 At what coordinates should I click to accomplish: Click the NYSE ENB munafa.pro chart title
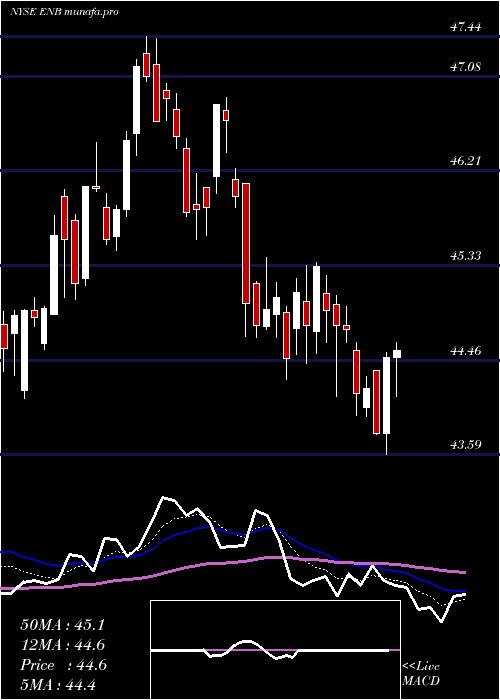64,12
